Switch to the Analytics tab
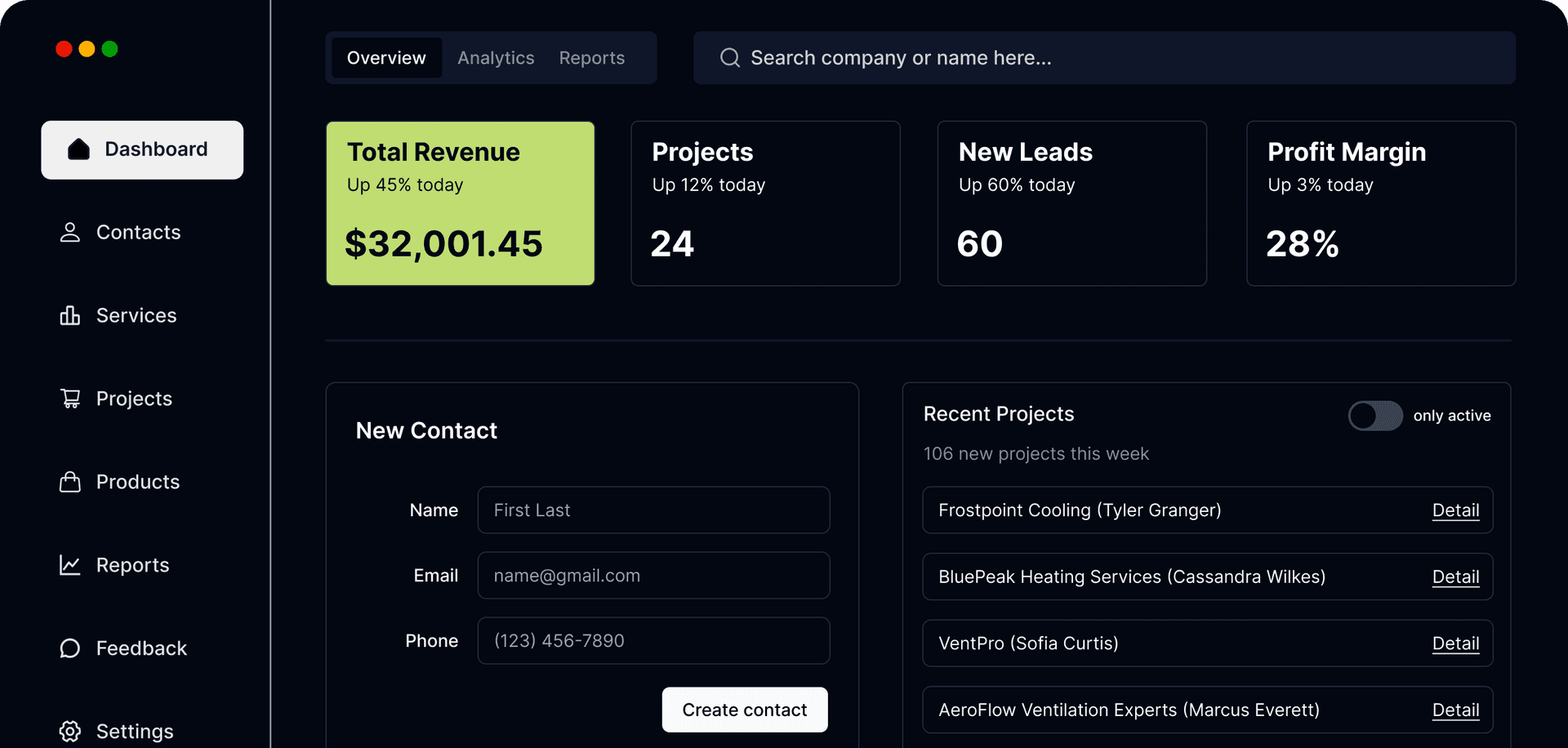The height and width of the screenshot is (748, 1568). point(496,58)
